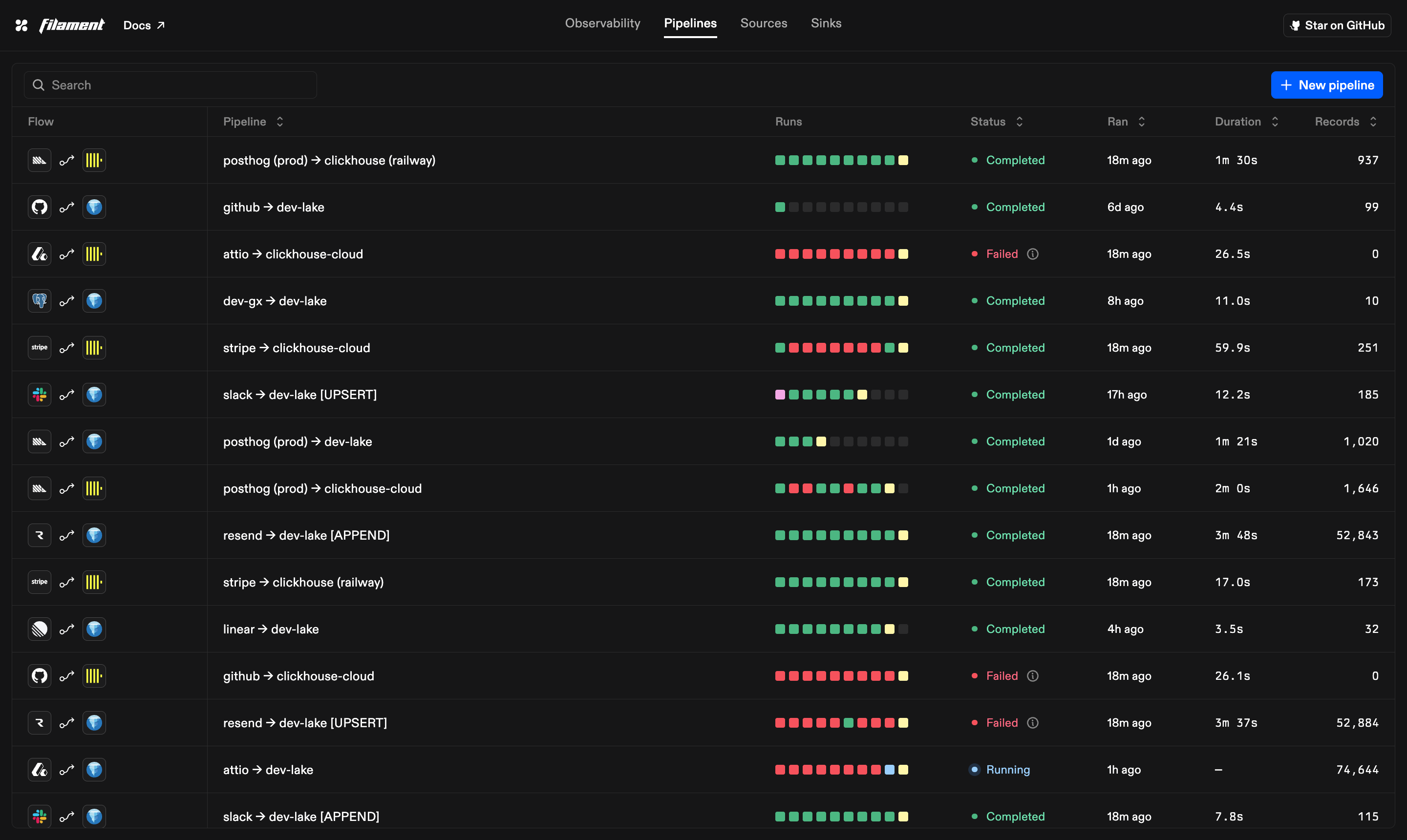Image resolution: width=1407 pixels, height=840 pixels.
Task: Create a New pipeline
Action: (1326, 85)
